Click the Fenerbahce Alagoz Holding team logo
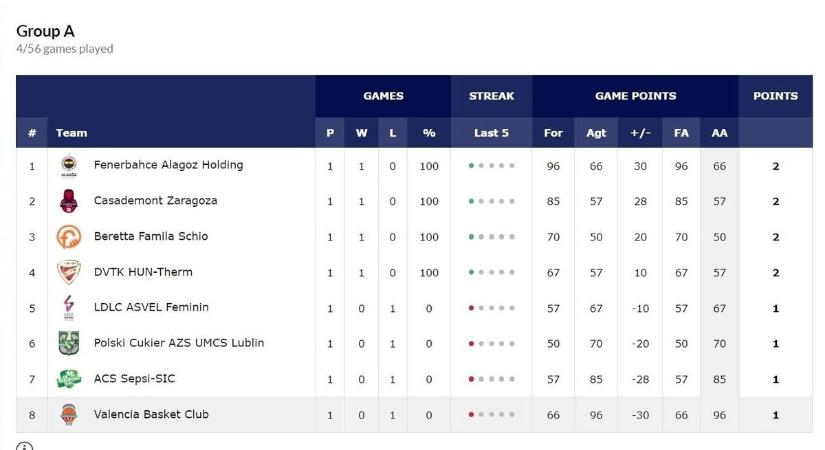The height and width of the screenshot is (450, 825). (69, 166)
